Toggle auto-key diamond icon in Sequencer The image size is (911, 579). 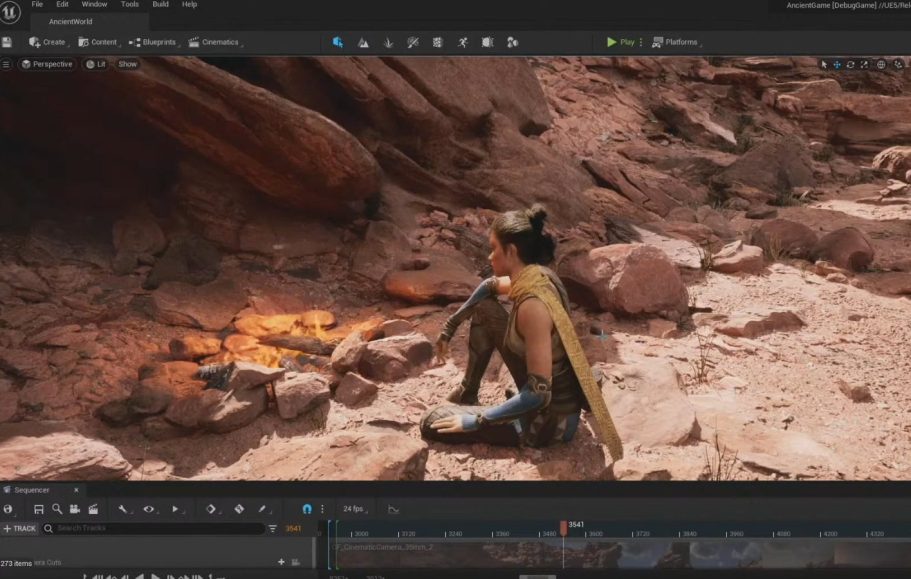pos(239,509)
